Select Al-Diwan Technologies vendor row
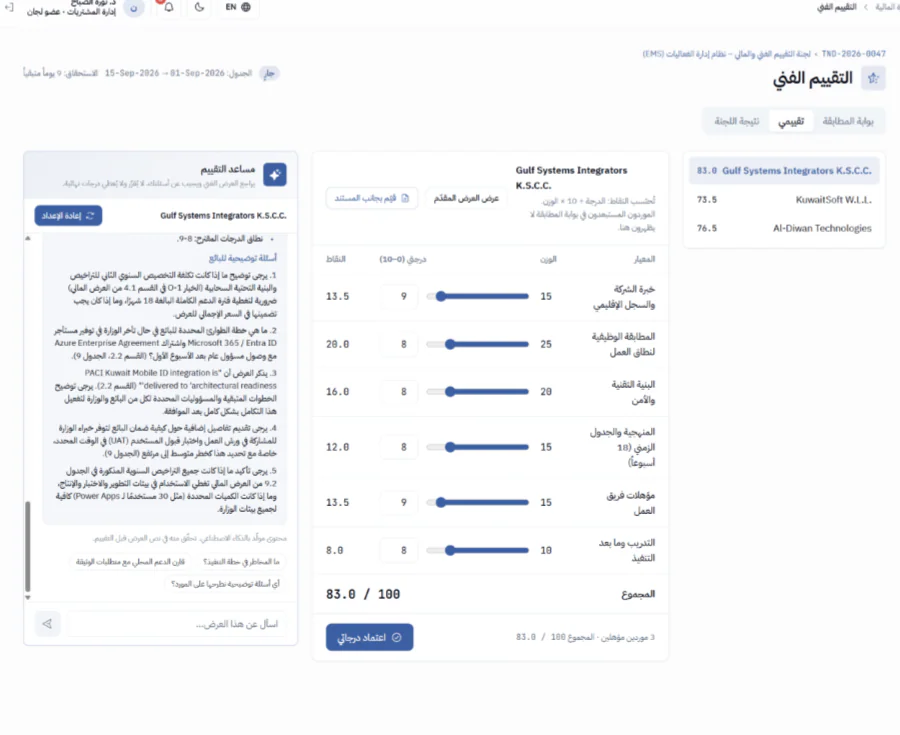The height and width of the screenshot is (735, 900). pos(784,228)
